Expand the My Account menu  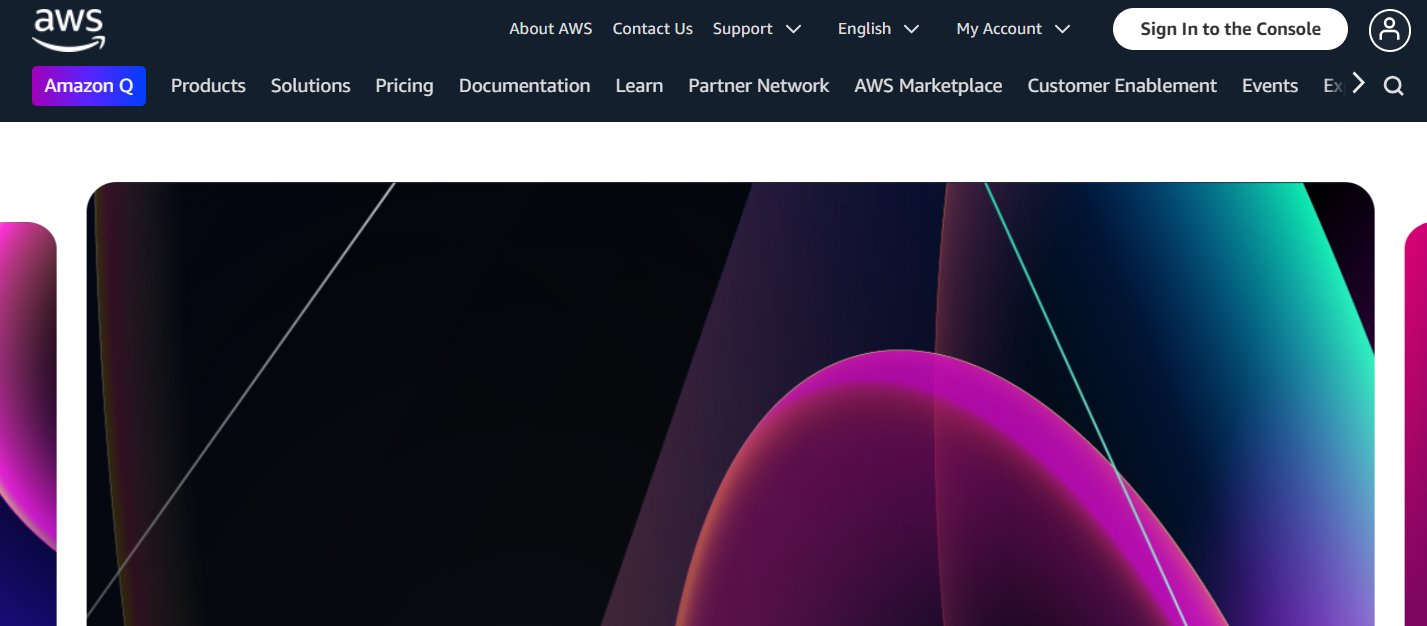pos(1012,29)
